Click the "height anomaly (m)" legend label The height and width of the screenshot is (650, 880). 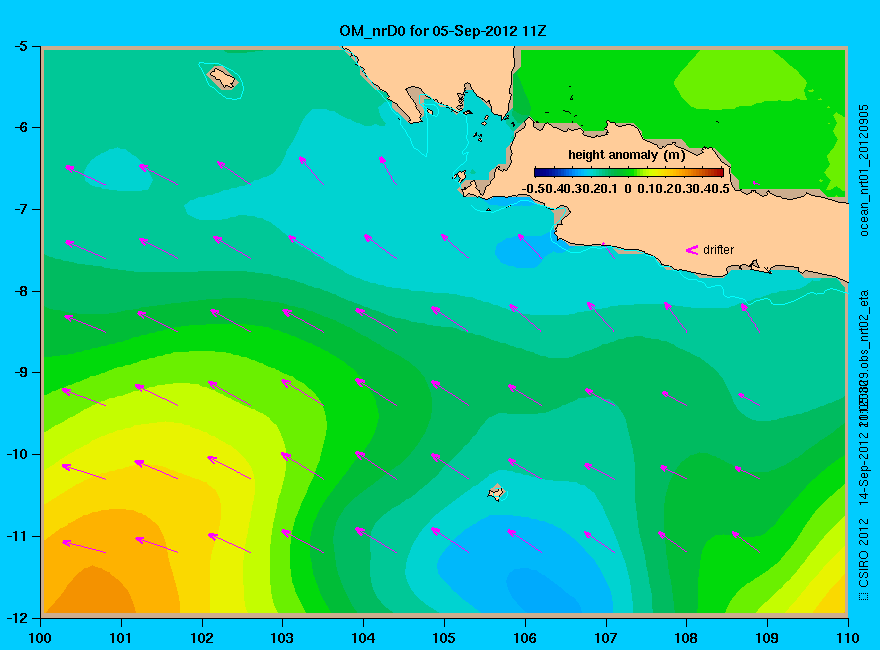(x=627, y=155)
